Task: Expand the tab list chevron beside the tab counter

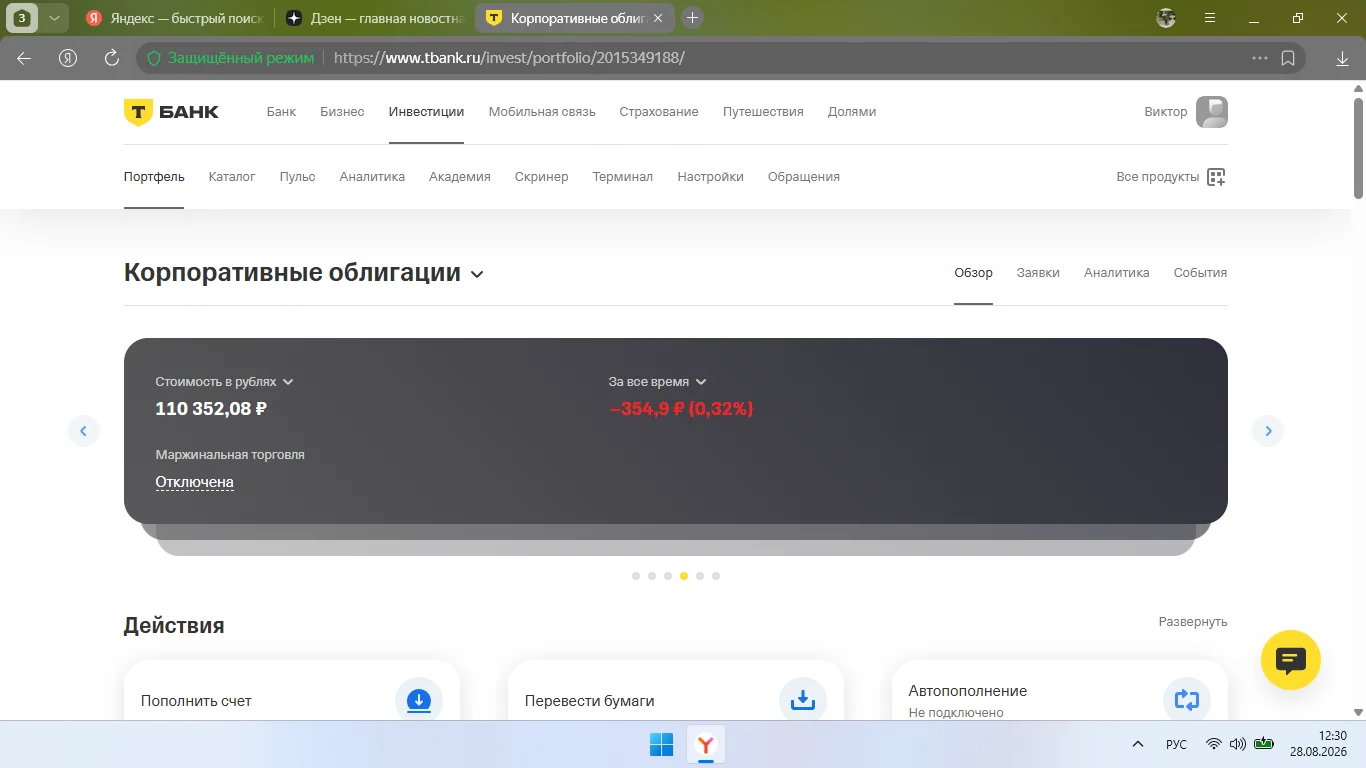Action: 54,18
